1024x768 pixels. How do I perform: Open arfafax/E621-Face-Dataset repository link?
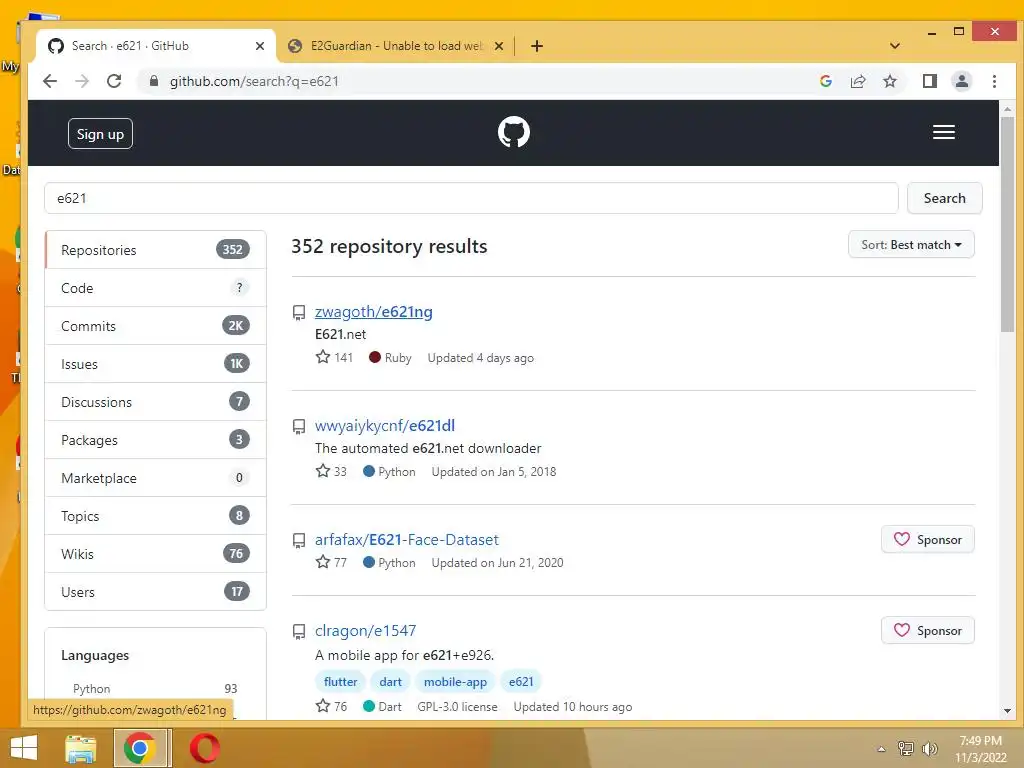(406, 539)
